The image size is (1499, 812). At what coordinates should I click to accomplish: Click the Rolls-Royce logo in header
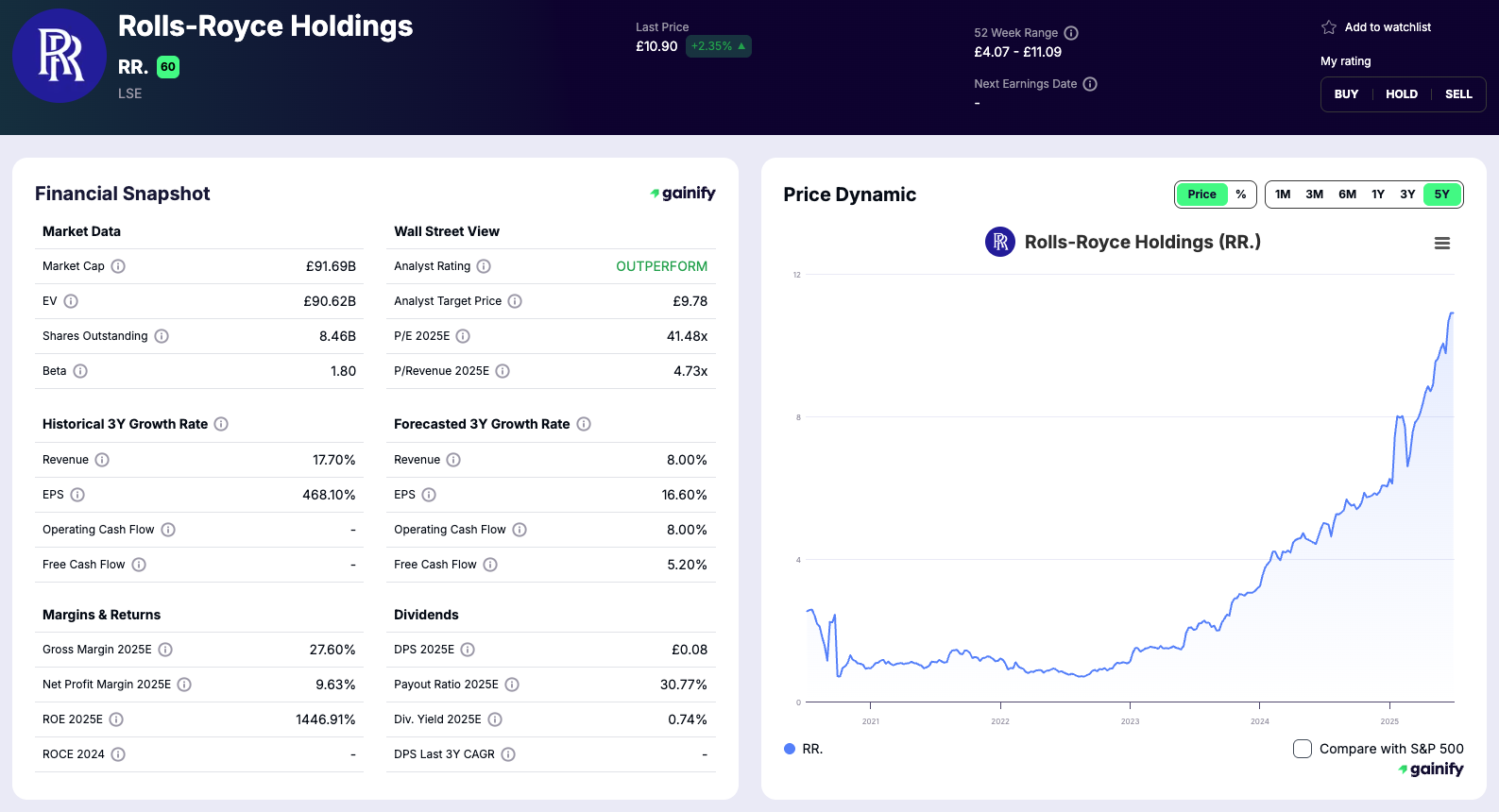click(60, 56)
